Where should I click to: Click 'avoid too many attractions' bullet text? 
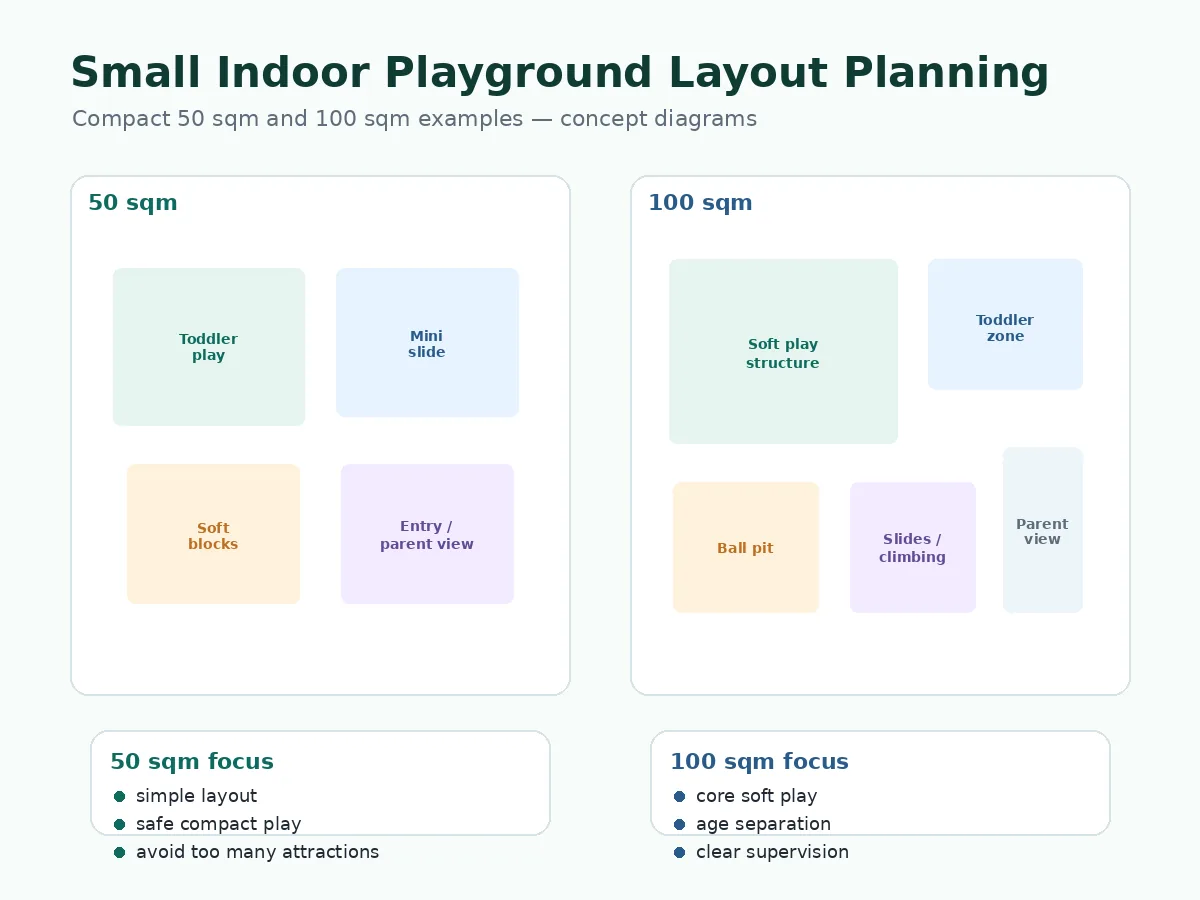[x=257, y=852]
